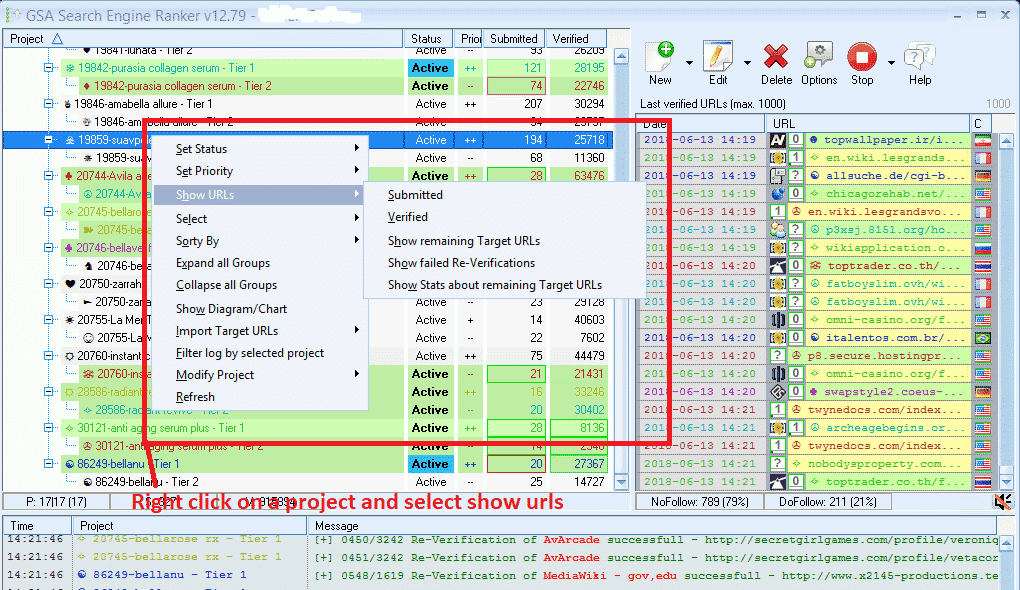Click the icon of 30121-anti aging Tier 1
The image size is (1020, 590).
coord(70,428)
